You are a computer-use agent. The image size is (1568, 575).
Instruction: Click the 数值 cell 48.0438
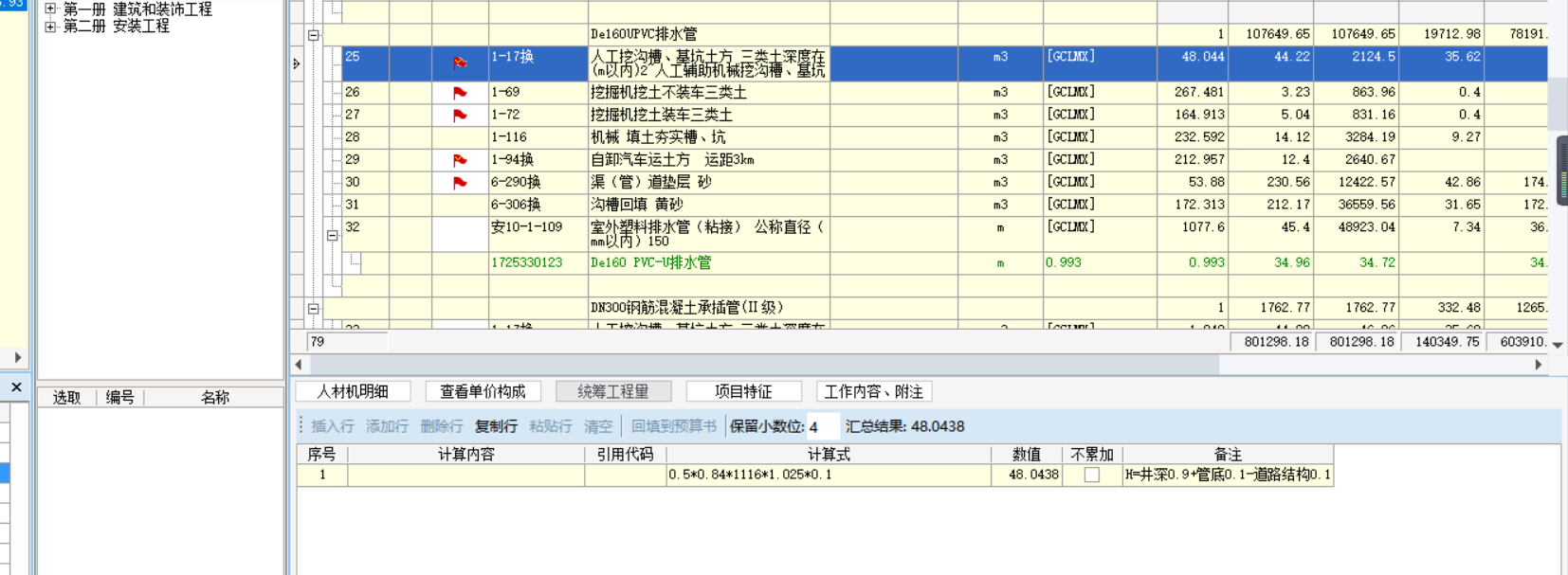pyautogui.click(x=1027, y=475)
